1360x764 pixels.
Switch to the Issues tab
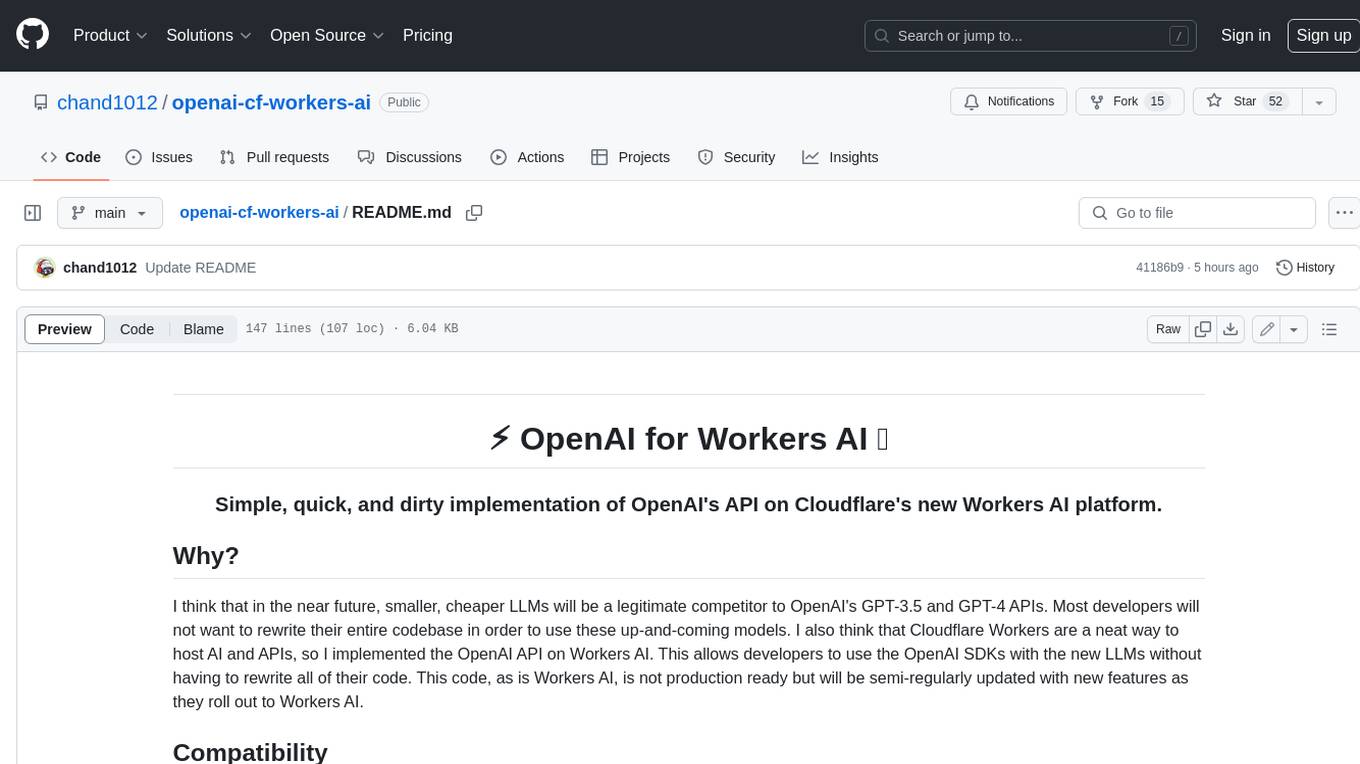(x=159, y=157)
